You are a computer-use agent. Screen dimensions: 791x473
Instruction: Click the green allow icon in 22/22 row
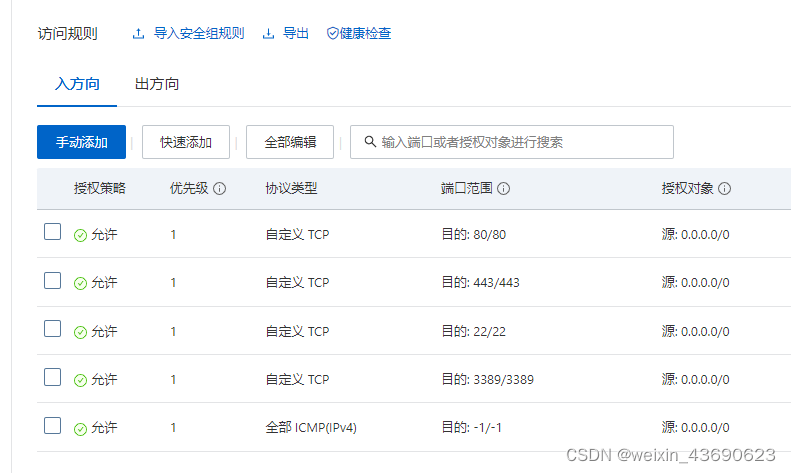point(80,332)
